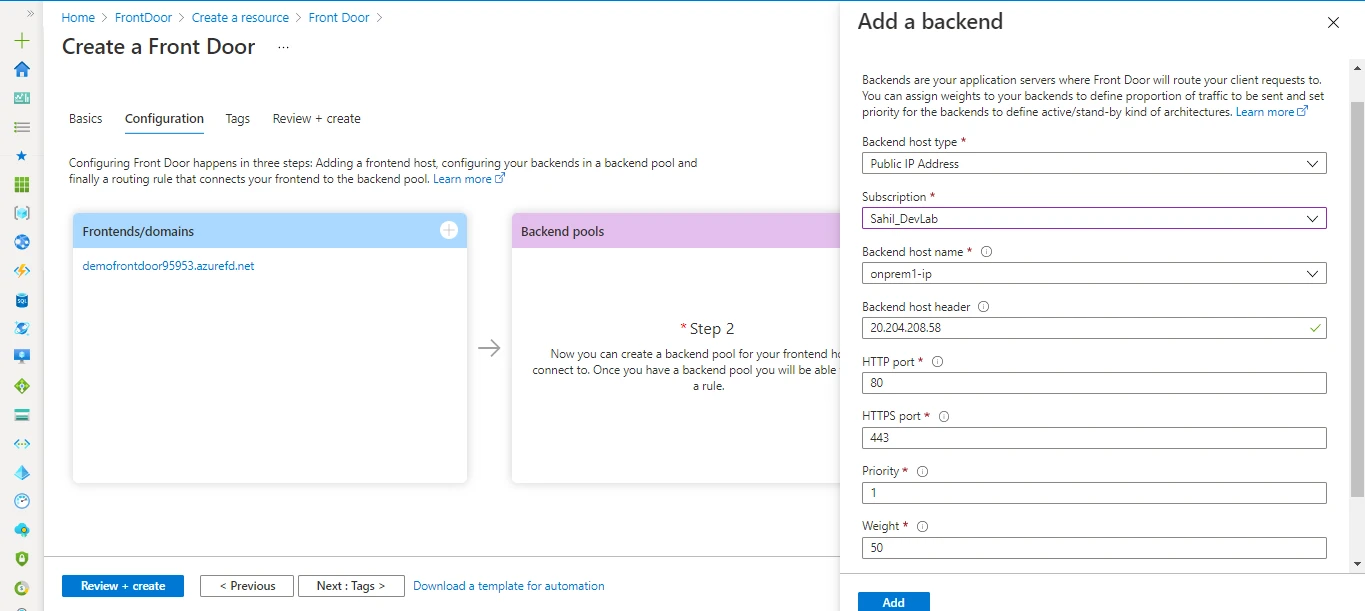Viewport: 1365px width, 611px height.
Task: Select the Tags tab
Action: [x=237, y=118]
